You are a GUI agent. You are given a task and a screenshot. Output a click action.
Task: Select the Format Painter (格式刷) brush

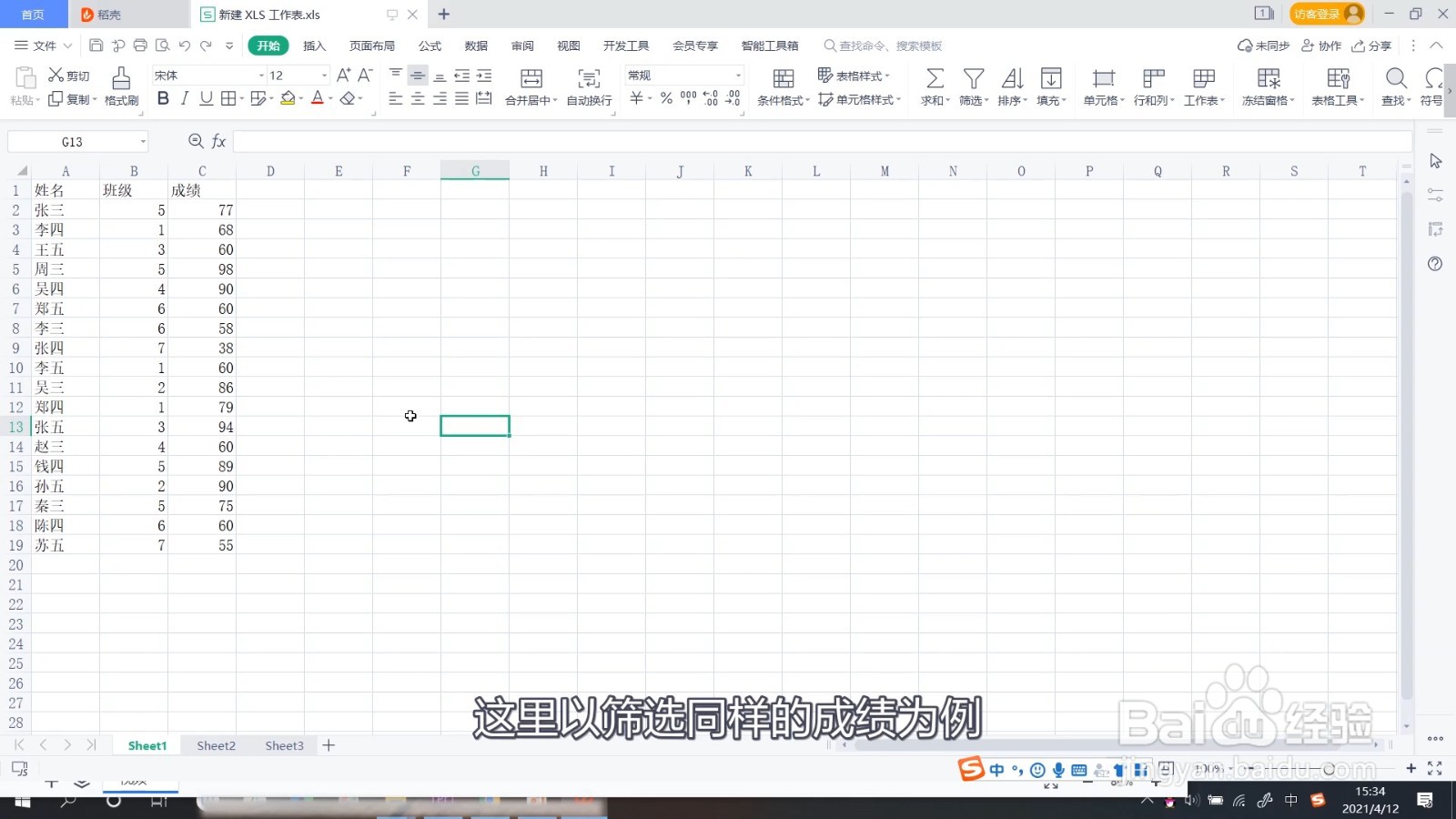point(121,86)
